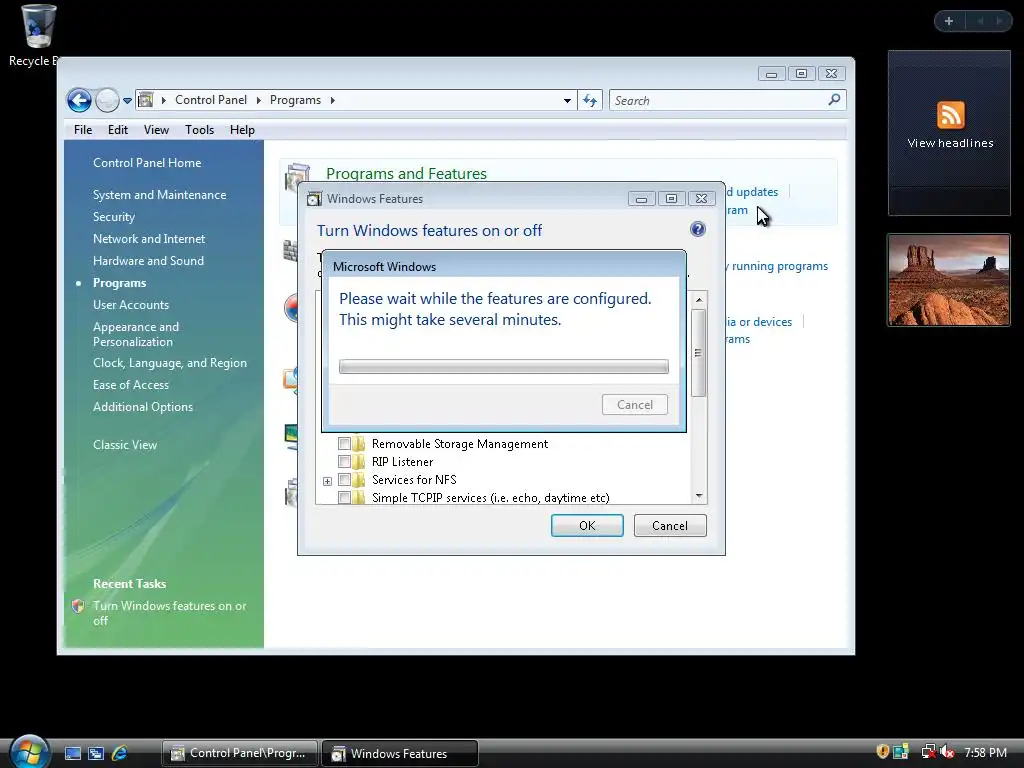Open Programs and Features heading link
Screen dimensions: 1024x768
tap(406, 174)
